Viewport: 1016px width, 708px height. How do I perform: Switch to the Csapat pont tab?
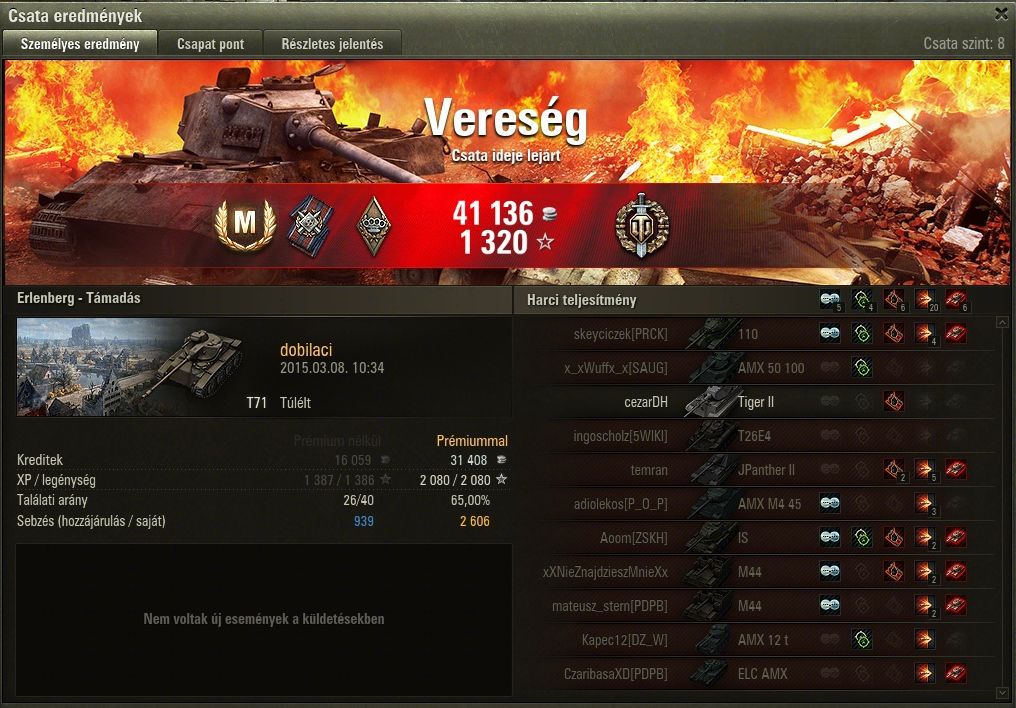click(211, 44)
